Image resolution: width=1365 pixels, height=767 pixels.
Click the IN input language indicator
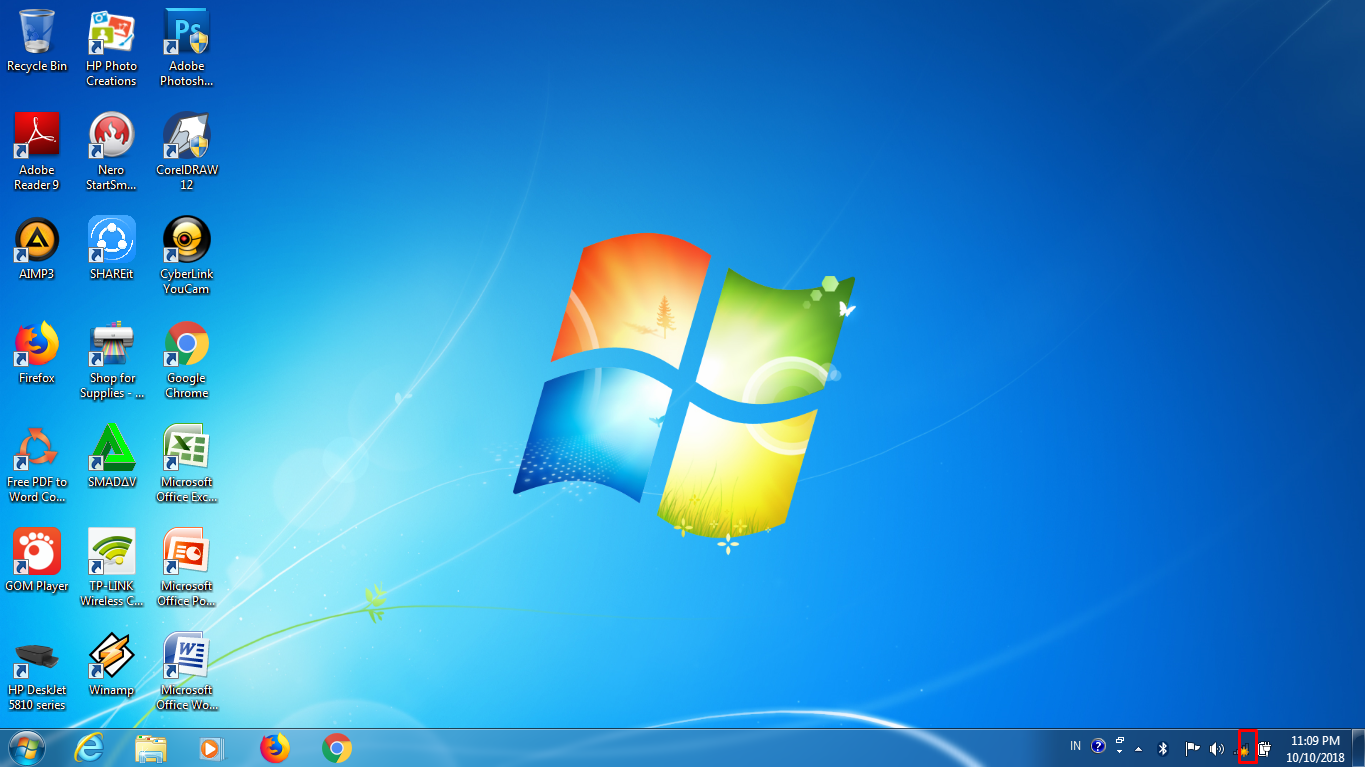pyautogui.click(x=1075, y=746)
